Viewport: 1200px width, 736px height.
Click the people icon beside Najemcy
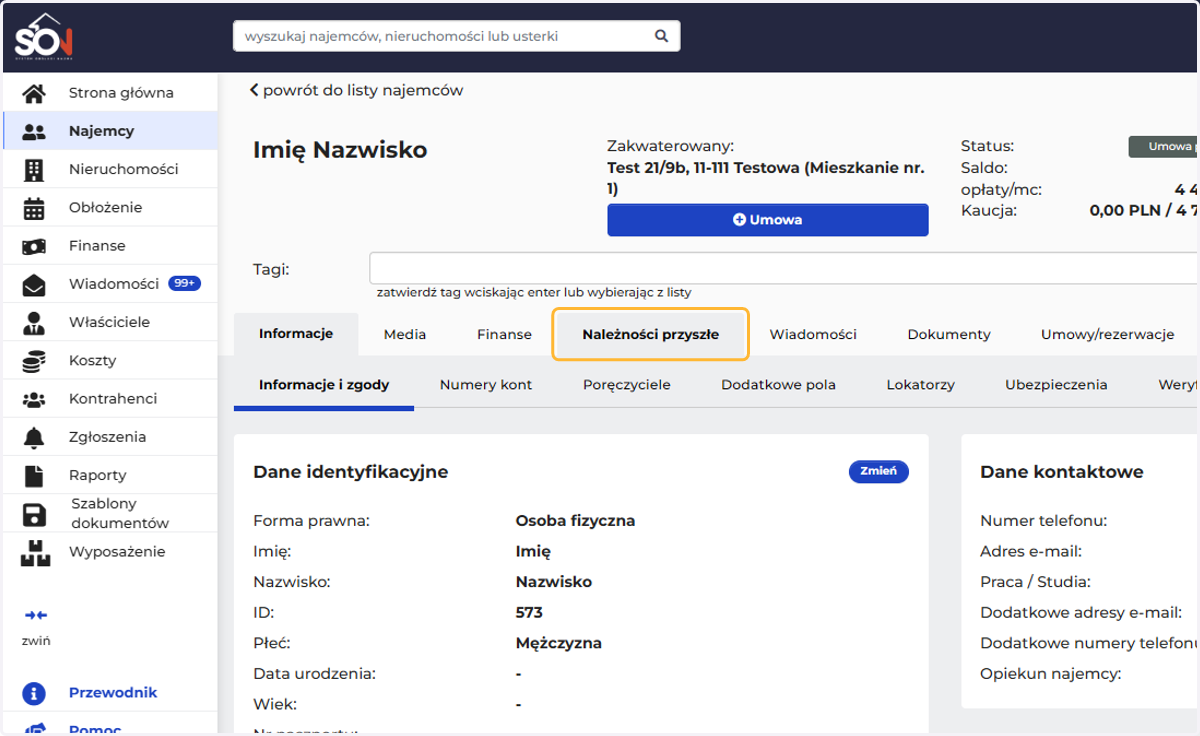[34, 131]
